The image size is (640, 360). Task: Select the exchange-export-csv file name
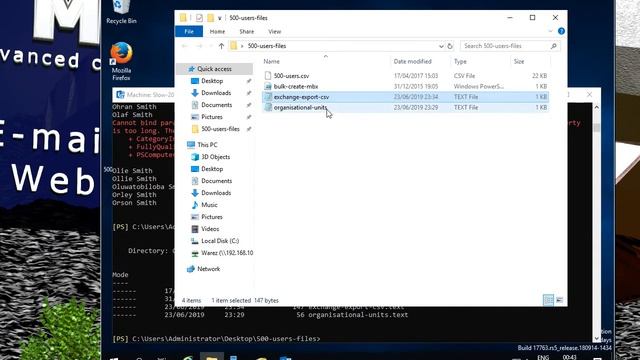tap(301, 97)
